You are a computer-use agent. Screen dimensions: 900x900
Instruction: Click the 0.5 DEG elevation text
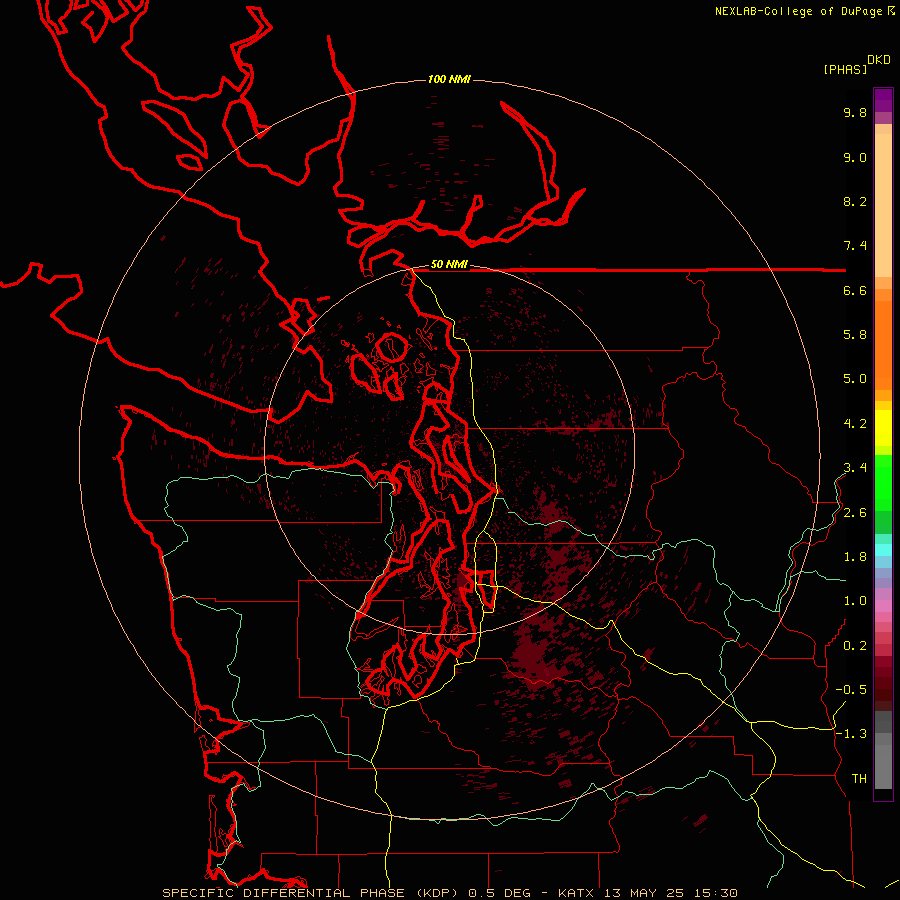pos(501,893)
